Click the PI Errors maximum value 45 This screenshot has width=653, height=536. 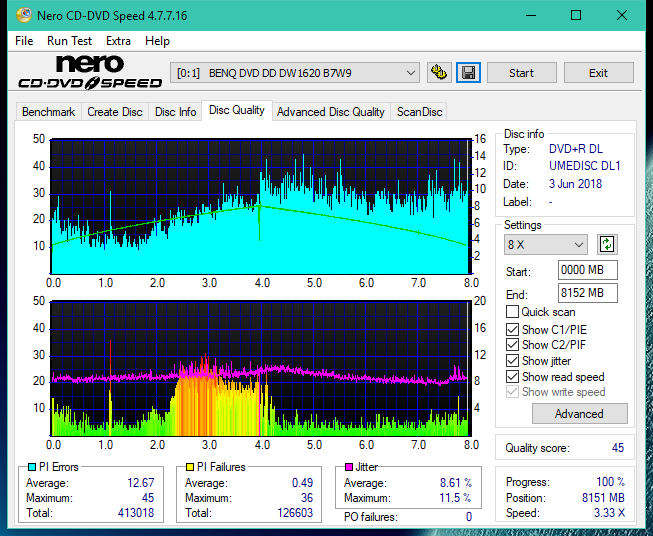click(x=148, y=498)
